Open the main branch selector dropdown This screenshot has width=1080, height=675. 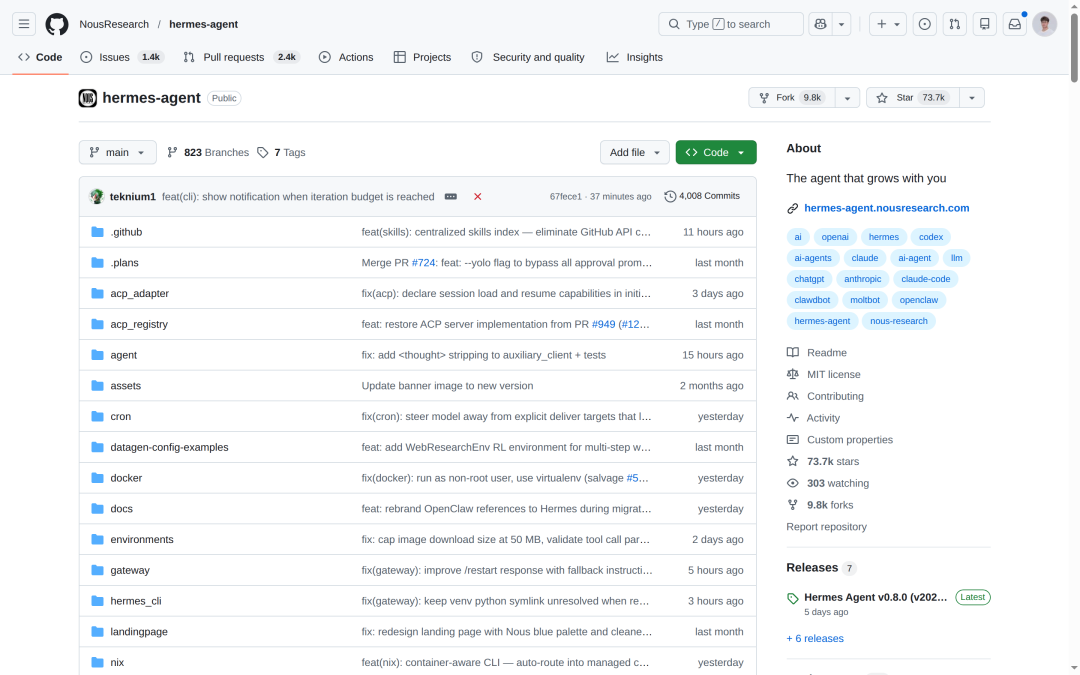[x=118, y=152]
